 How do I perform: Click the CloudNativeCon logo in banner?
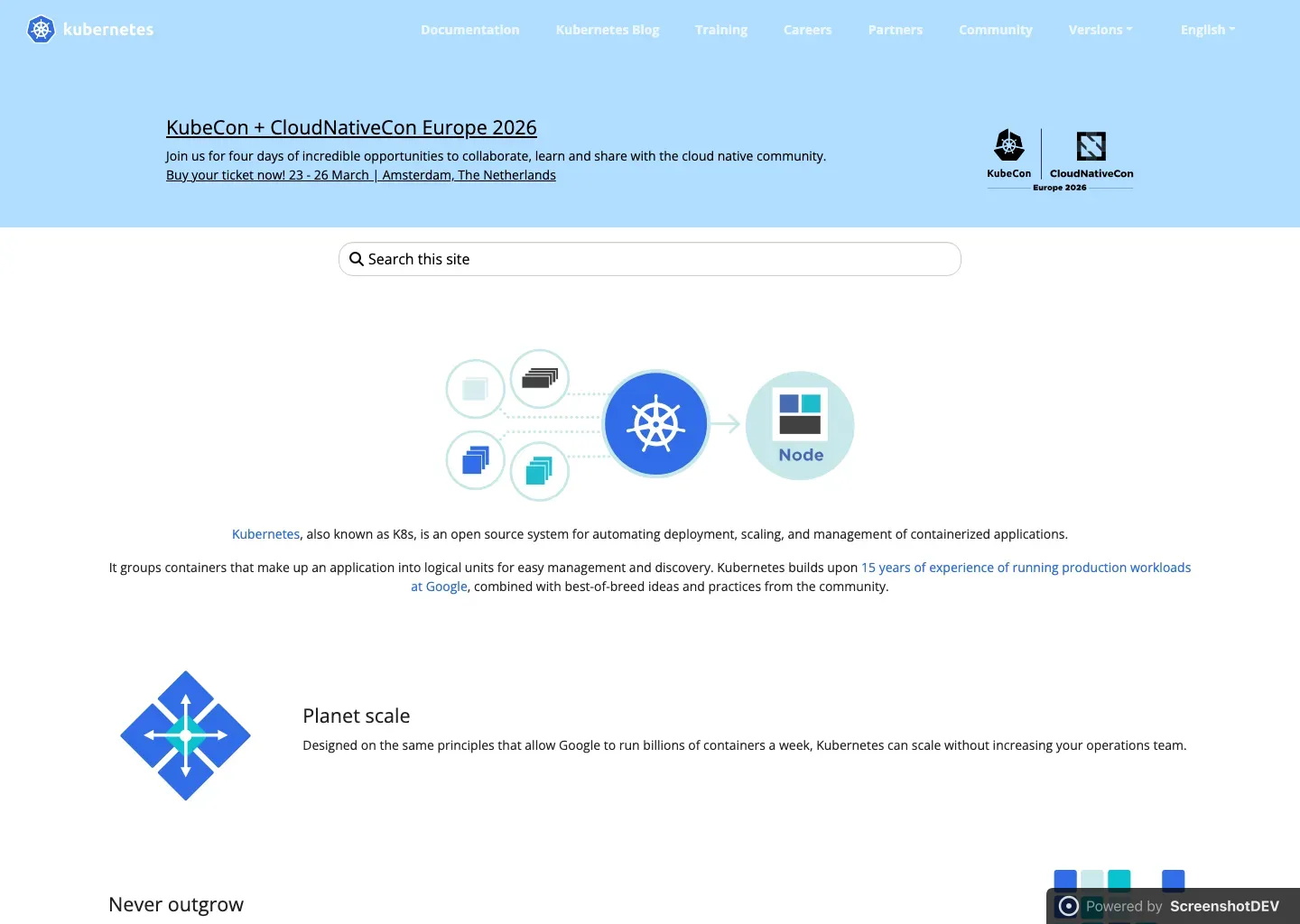pyautogui.click(x=1091, y=154)
